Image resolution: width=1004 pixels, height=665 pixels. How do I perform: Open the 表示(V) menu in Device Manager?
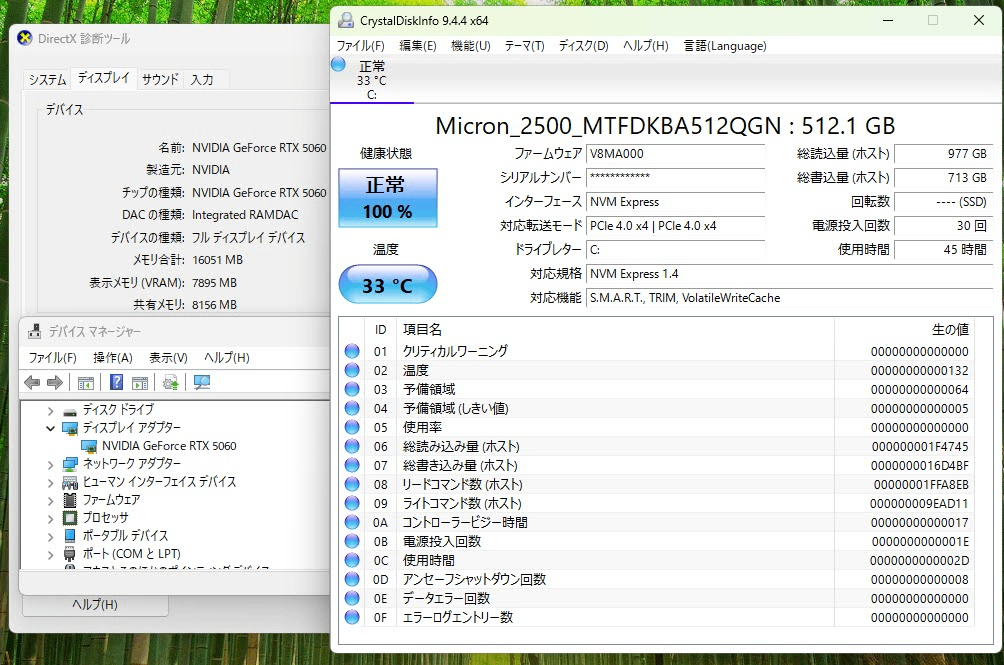point(168,358)
